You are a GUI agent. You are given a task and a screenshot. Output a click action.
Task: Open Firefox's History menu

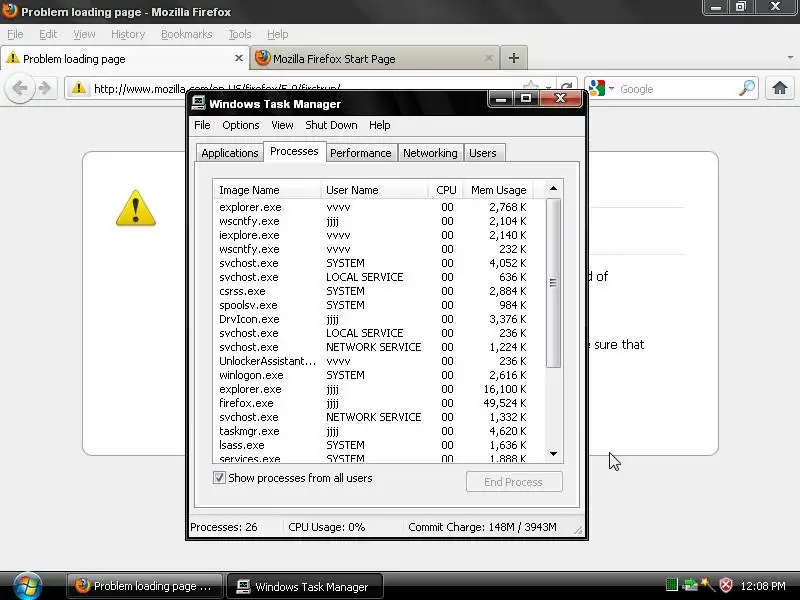(128, 34)
